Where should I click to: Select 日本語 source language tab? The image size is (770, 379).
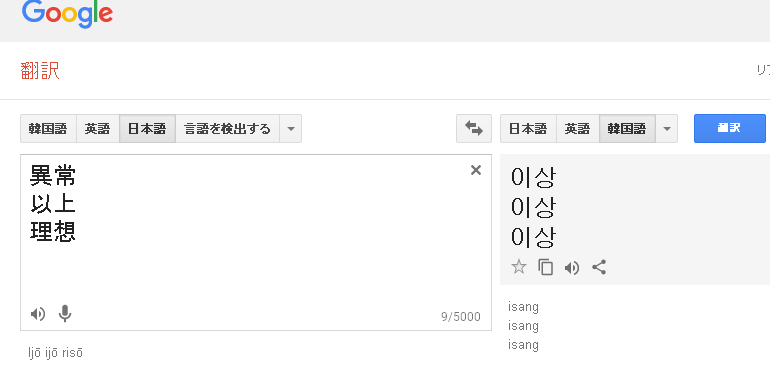pos(147,129)
